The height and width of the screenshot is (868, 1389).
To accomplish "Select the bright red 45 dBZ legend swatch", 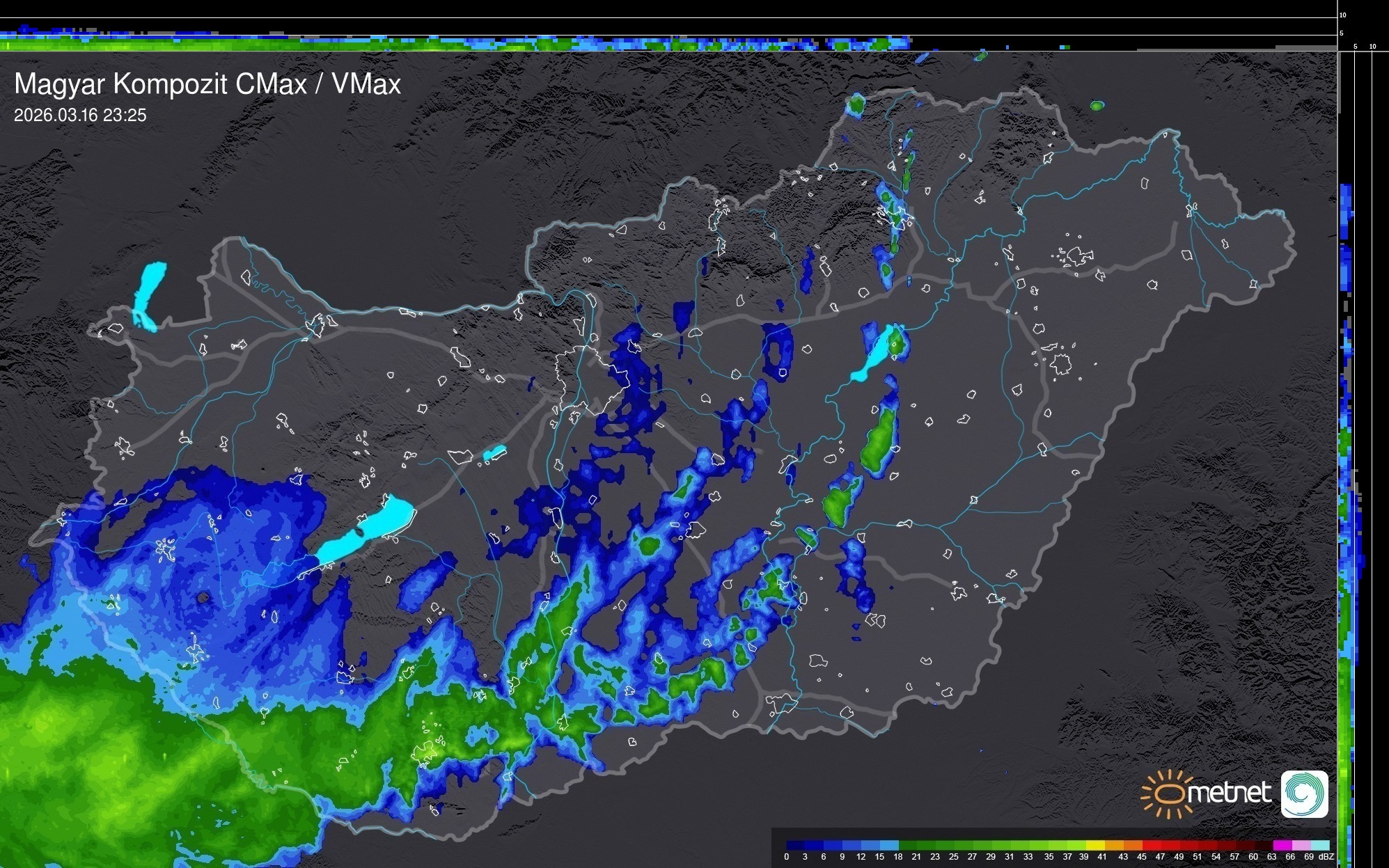I will coord(1152,845).
